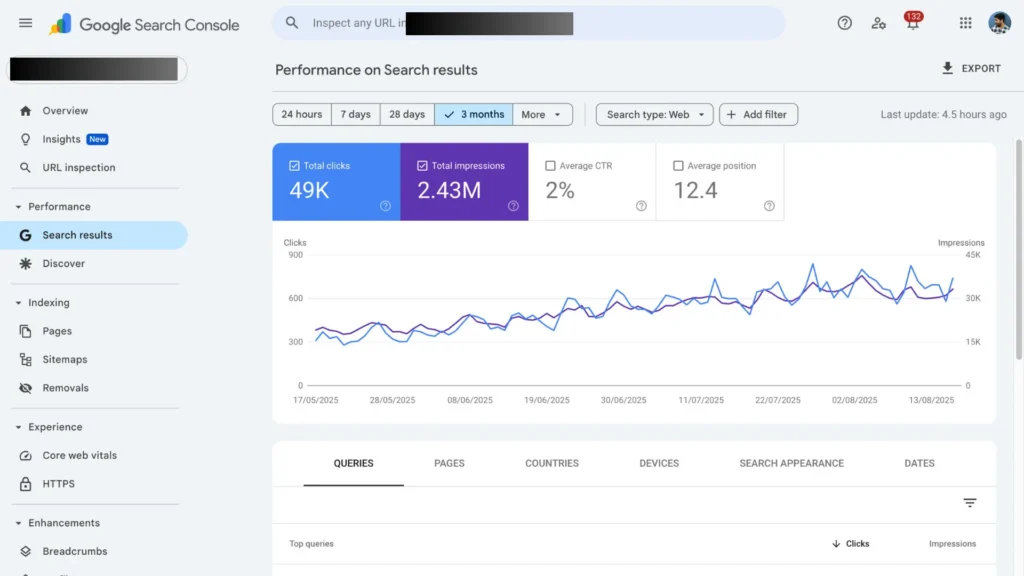Image resolution: width=1024 pixels, height=576 pixels.
Task: Toggle the Total clicks checkbox
Action: (x=294, y=166)
